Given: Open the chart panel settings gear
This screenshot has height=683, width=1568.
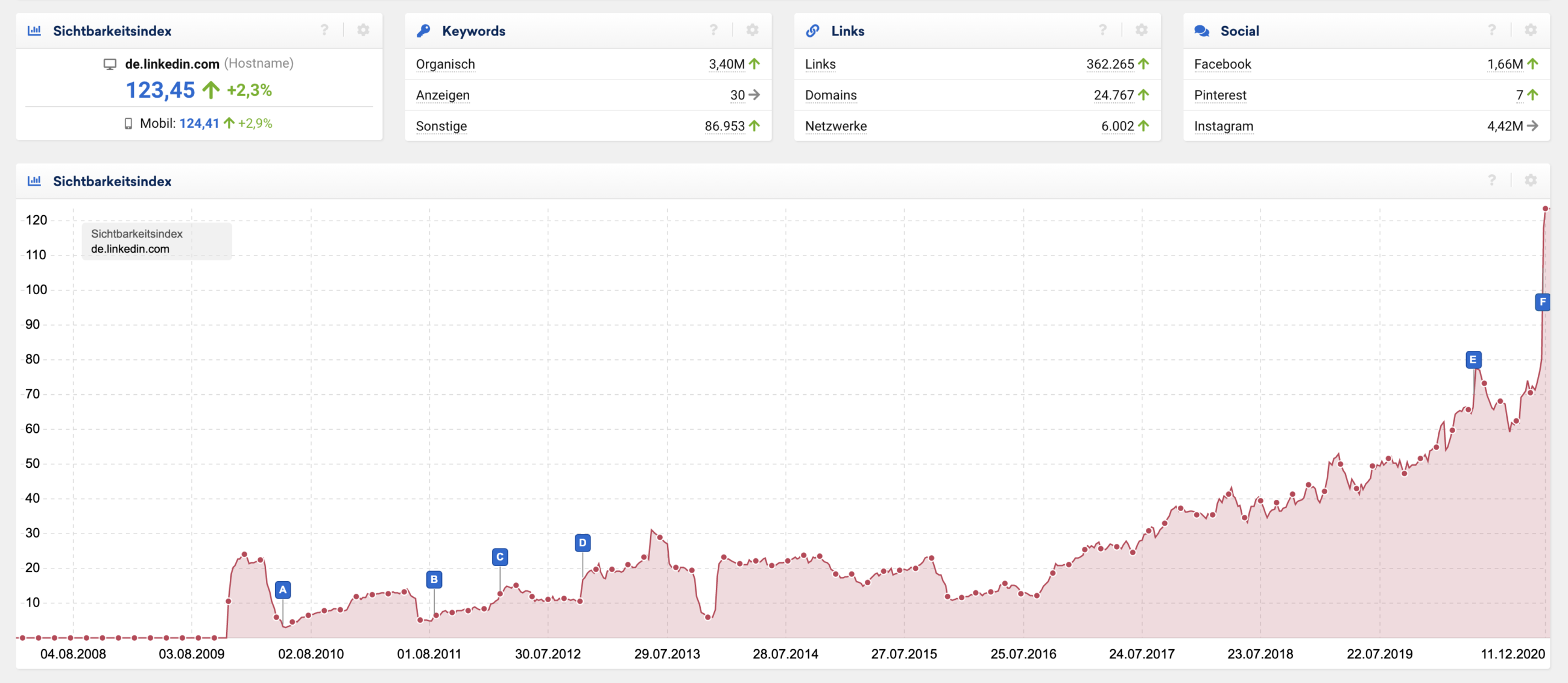Looking at the screenshot, I should point(1531,180).
